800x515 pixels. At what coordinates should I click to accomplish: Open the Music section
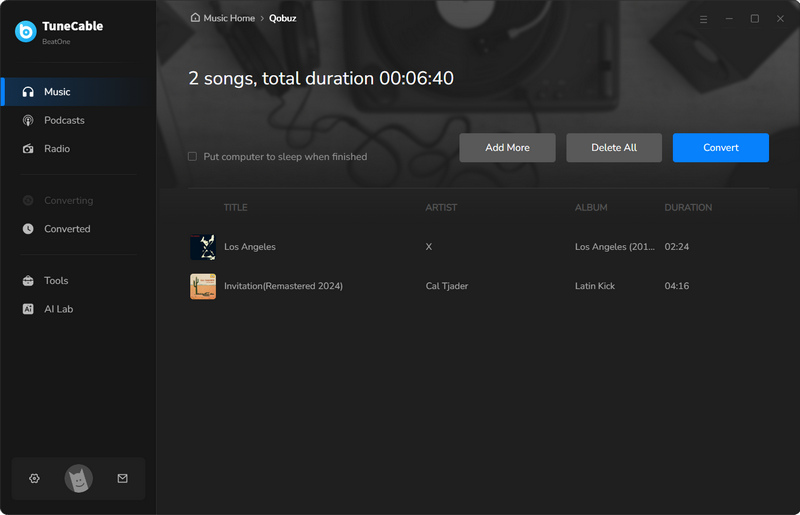point(79,92)
